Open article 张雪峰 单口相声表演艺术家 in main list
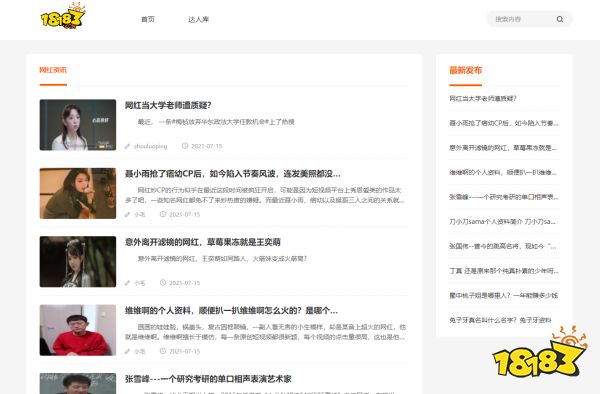Screen dimensions: 600x394 208,379
